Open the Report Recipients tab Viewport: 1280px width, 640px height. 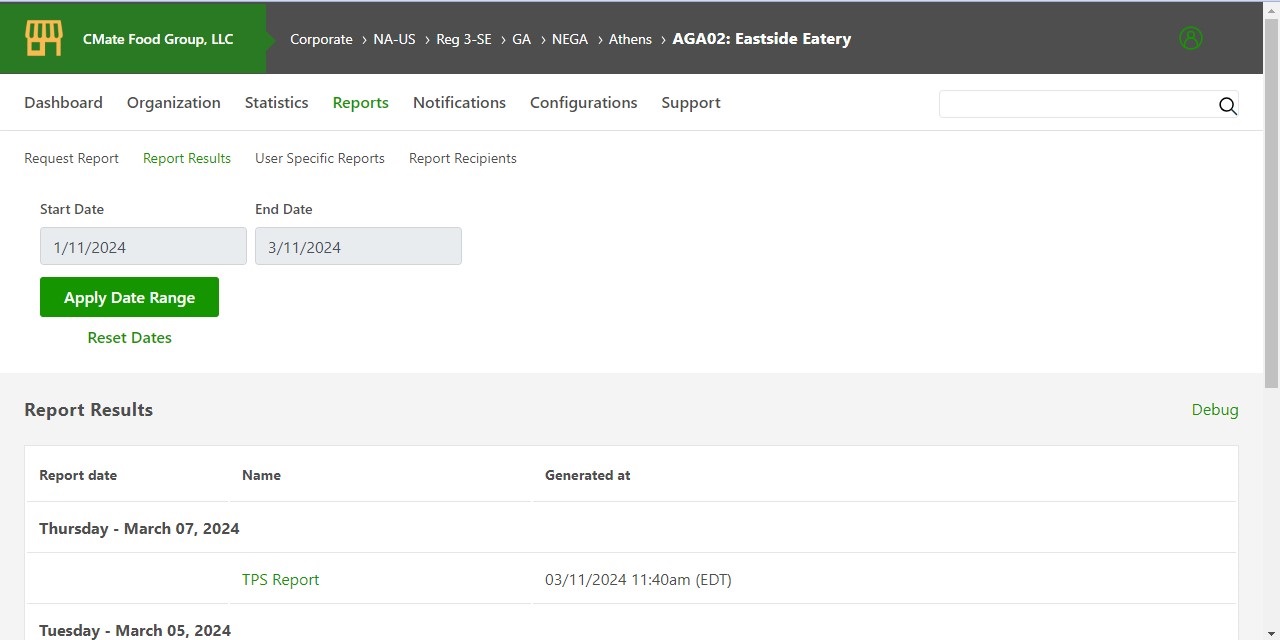point(462,158)
